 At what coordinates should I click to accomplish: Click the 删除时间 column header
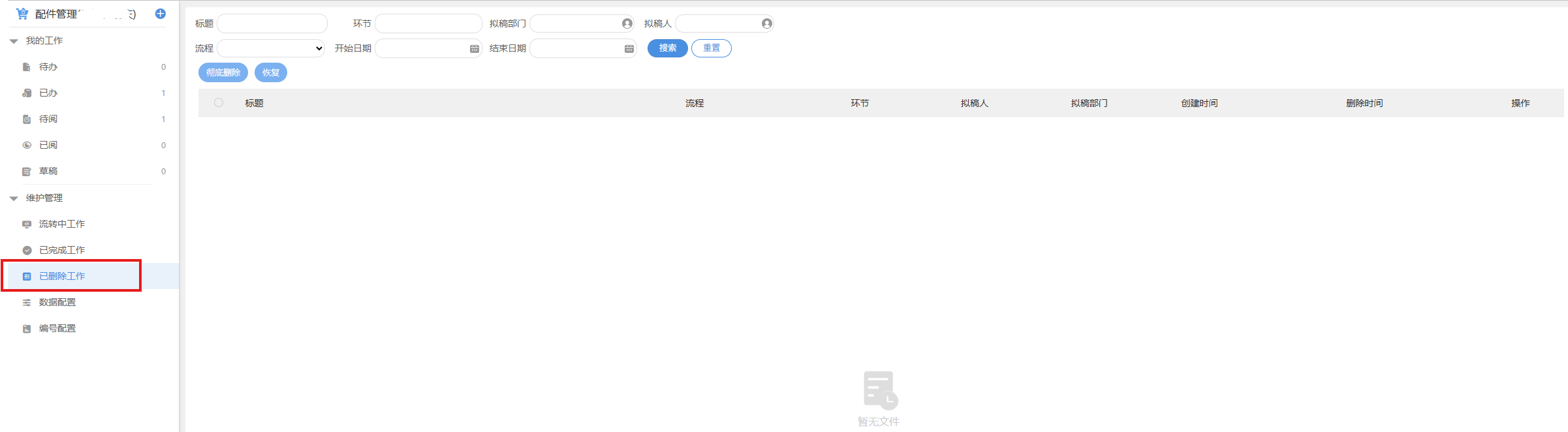[1364, 103]
